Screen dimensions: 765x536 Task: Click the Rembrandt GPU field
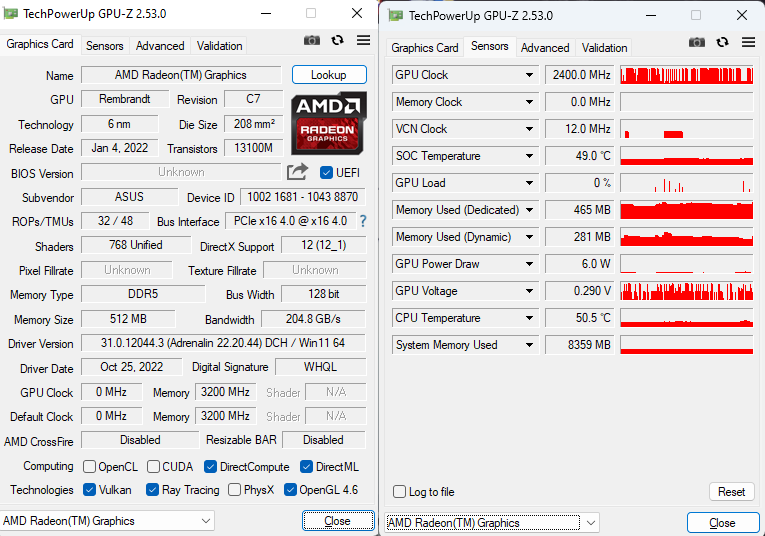[125, 99]
